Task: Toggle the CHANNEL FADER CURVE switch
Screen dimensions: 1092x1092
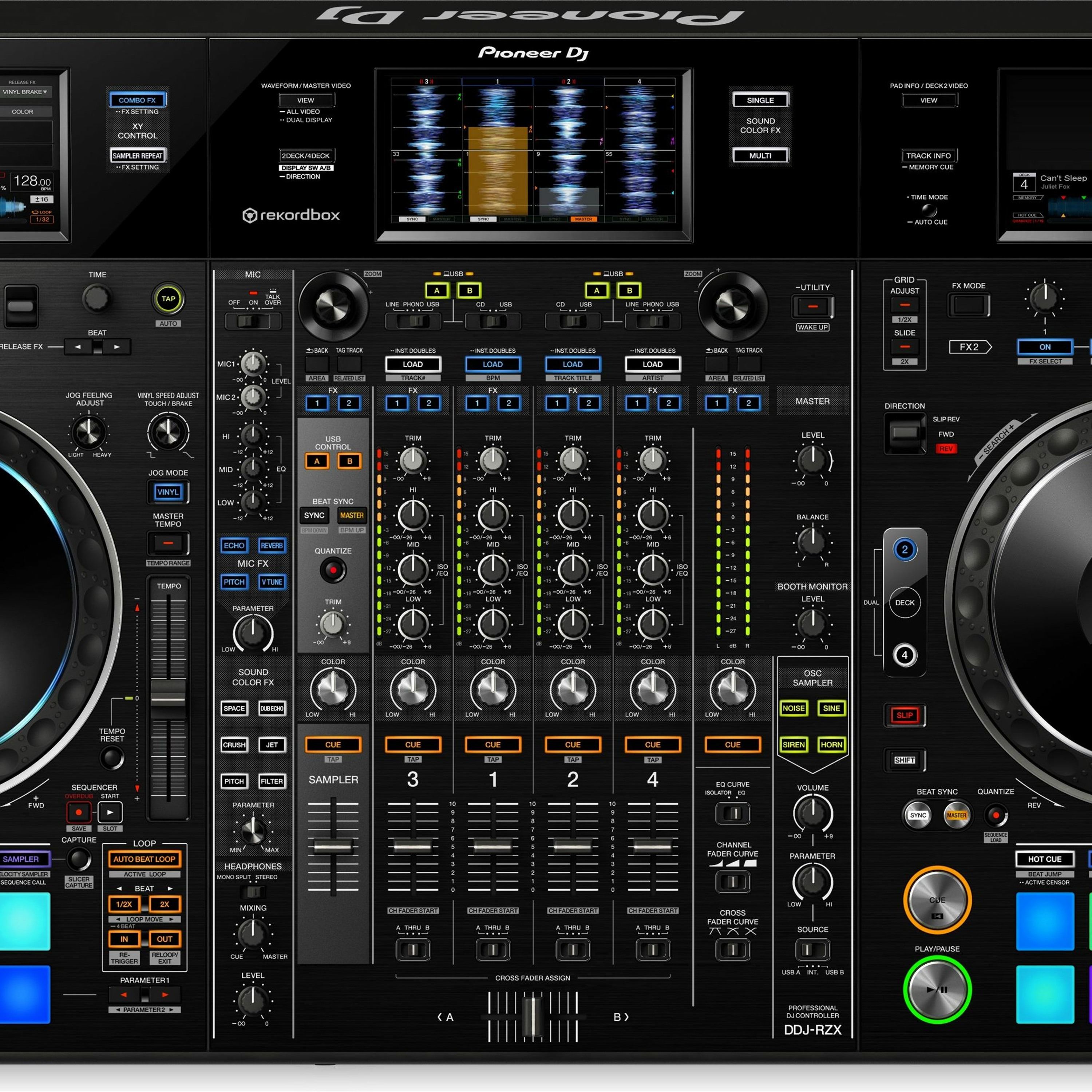Action: (732, 881)
